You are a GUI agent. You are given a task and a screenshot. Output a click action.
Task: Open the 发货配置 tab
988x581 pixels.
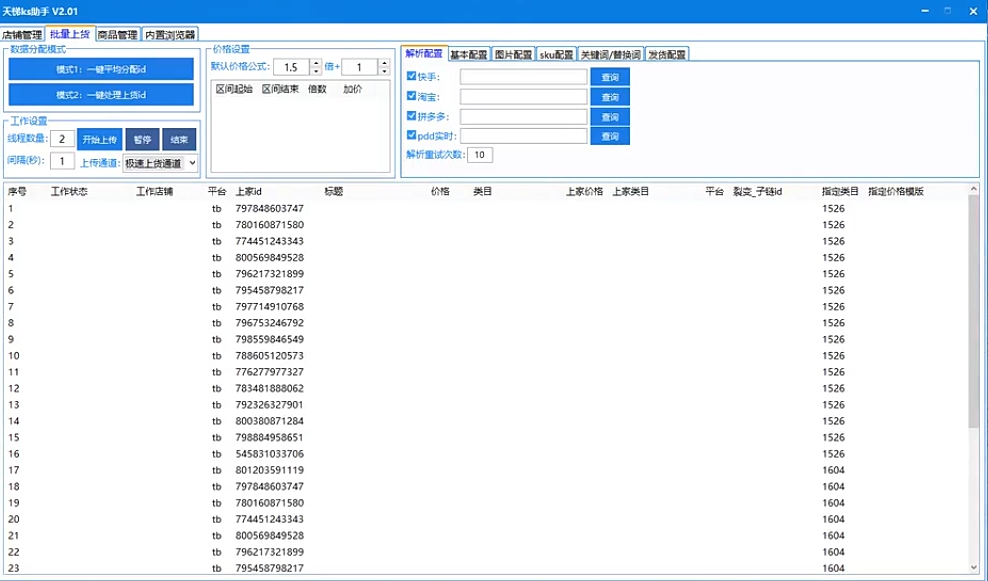pyautogui.click(x=667, y=55)
